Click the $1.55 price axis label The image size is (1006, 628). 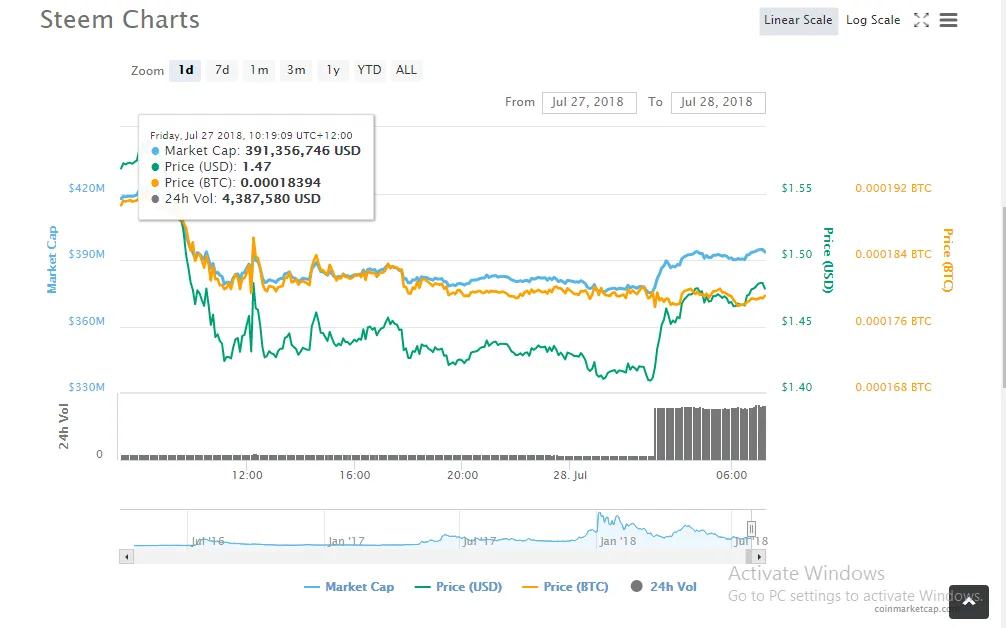click(796, 188)
